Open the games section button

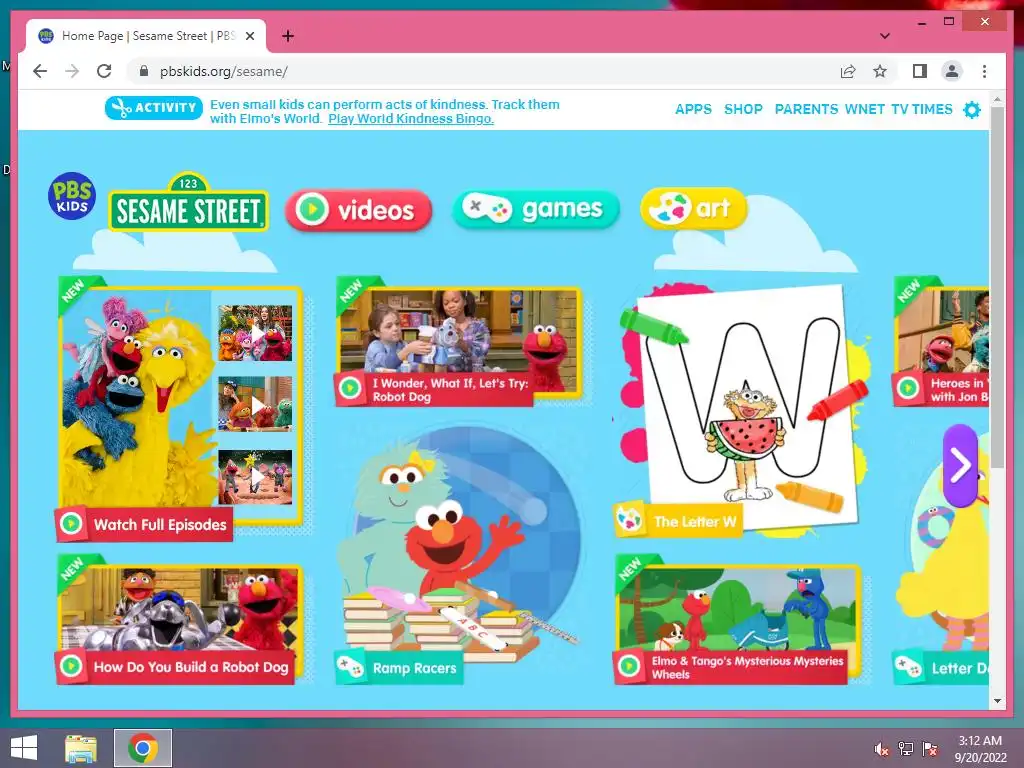point(536,209)
